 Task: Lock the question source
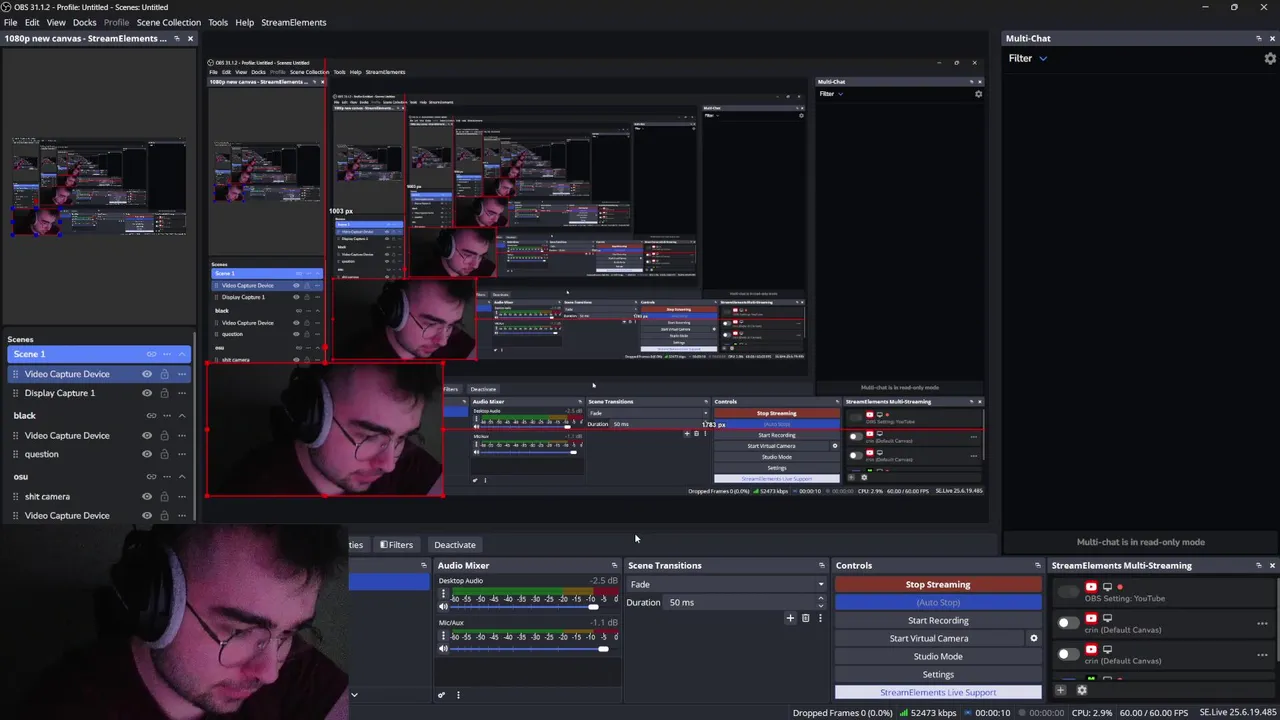click(x=164, y=454)
